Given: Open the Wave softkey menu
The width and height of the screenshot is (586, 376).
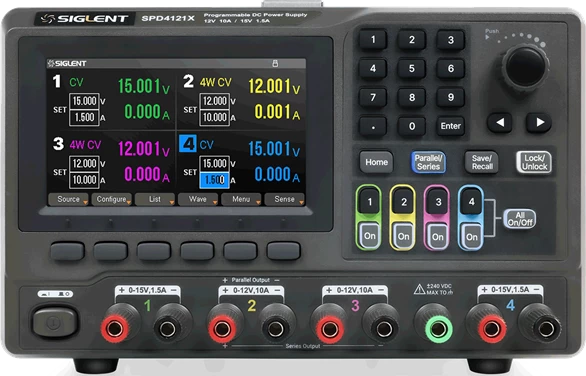Looking at the screenshot, I should pyautogui.click(x=198, y=200).
